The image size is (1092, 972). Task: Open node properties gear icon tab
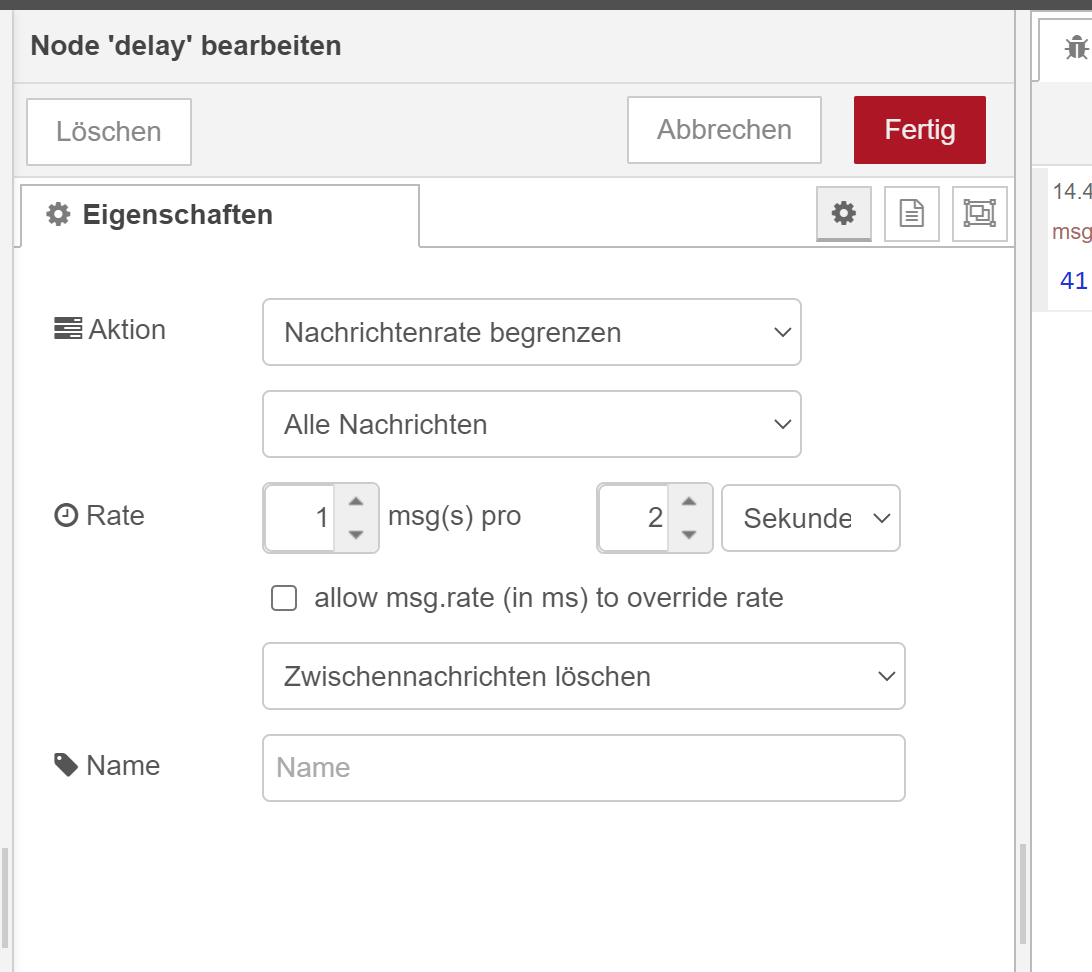coord(844,213)
